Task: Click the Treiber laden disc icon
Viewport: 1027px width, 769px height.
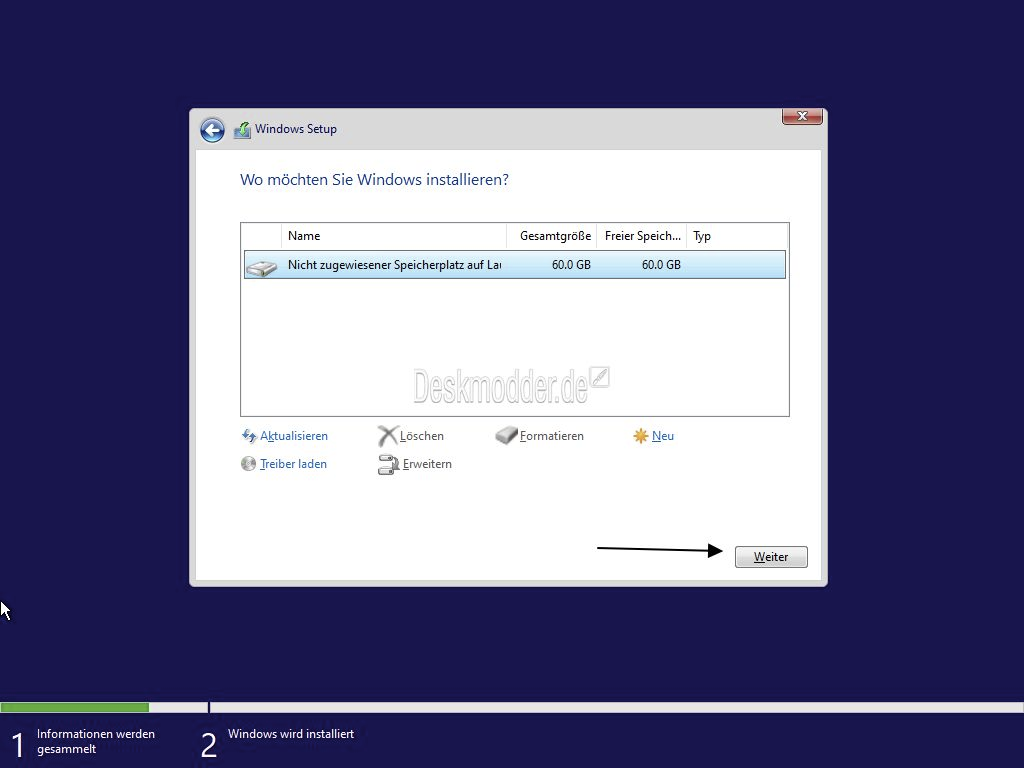Action: (x=248, y=464)
